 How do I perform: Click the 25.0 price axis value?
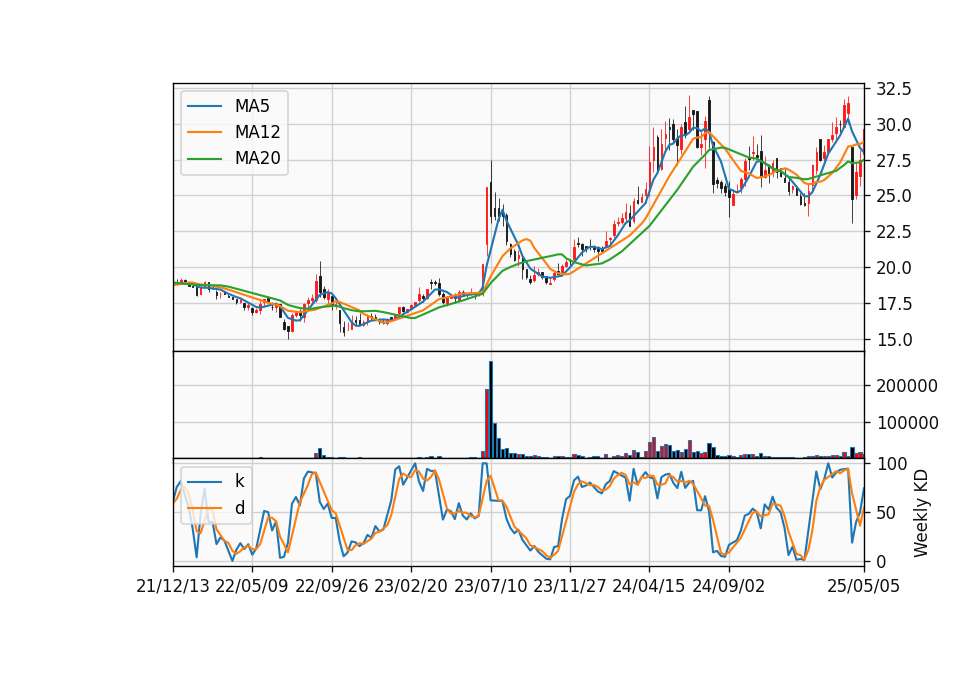pyautogui.click(x=894, y=197)
